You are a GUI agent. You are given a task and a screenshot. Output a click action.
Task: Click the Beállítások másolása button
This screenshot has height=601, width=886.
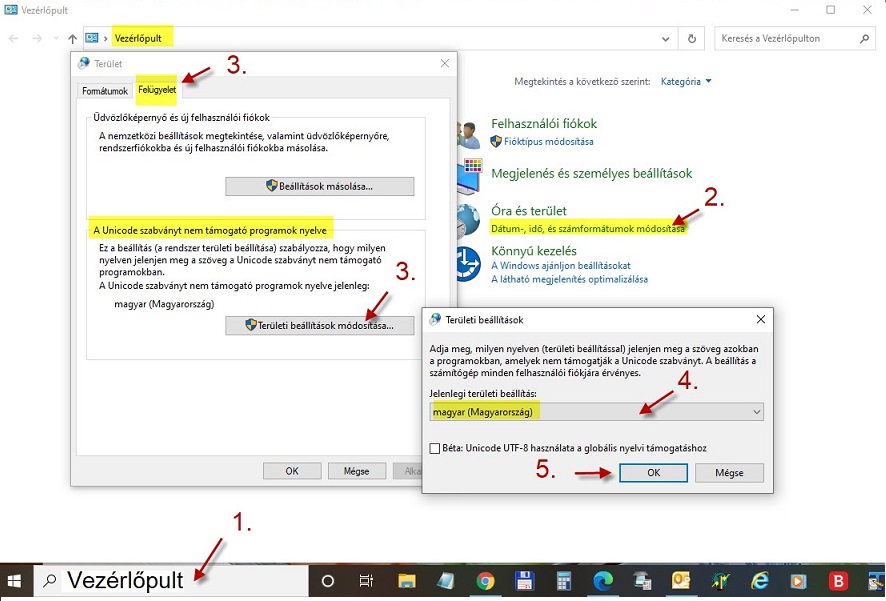(x=320, y=186)
